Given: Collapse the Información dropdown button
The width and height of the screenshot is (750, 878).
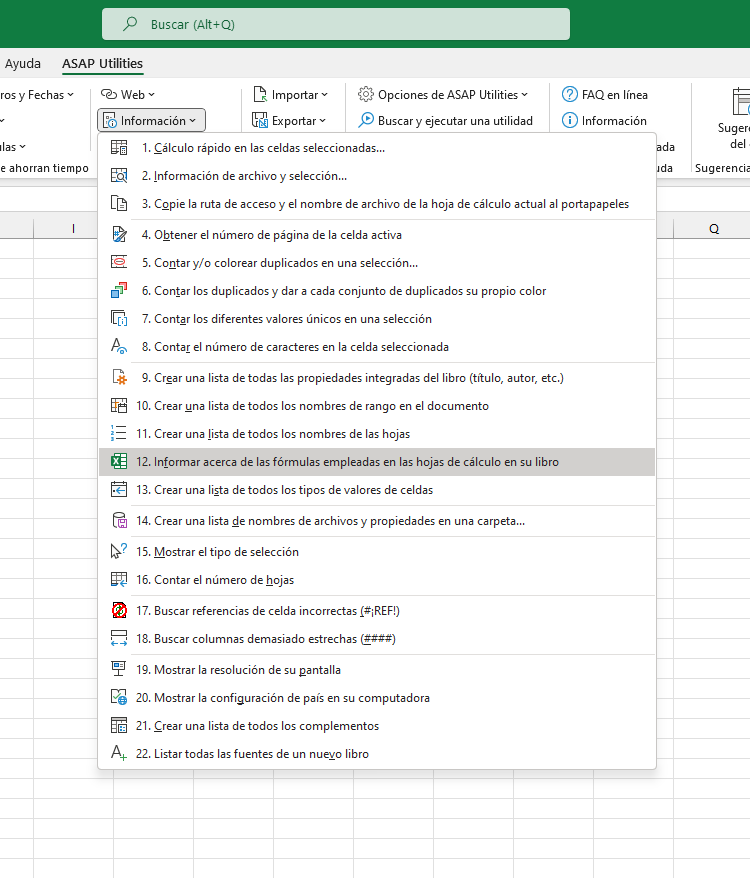Looking at the screenshot, I should click(151, 120).
